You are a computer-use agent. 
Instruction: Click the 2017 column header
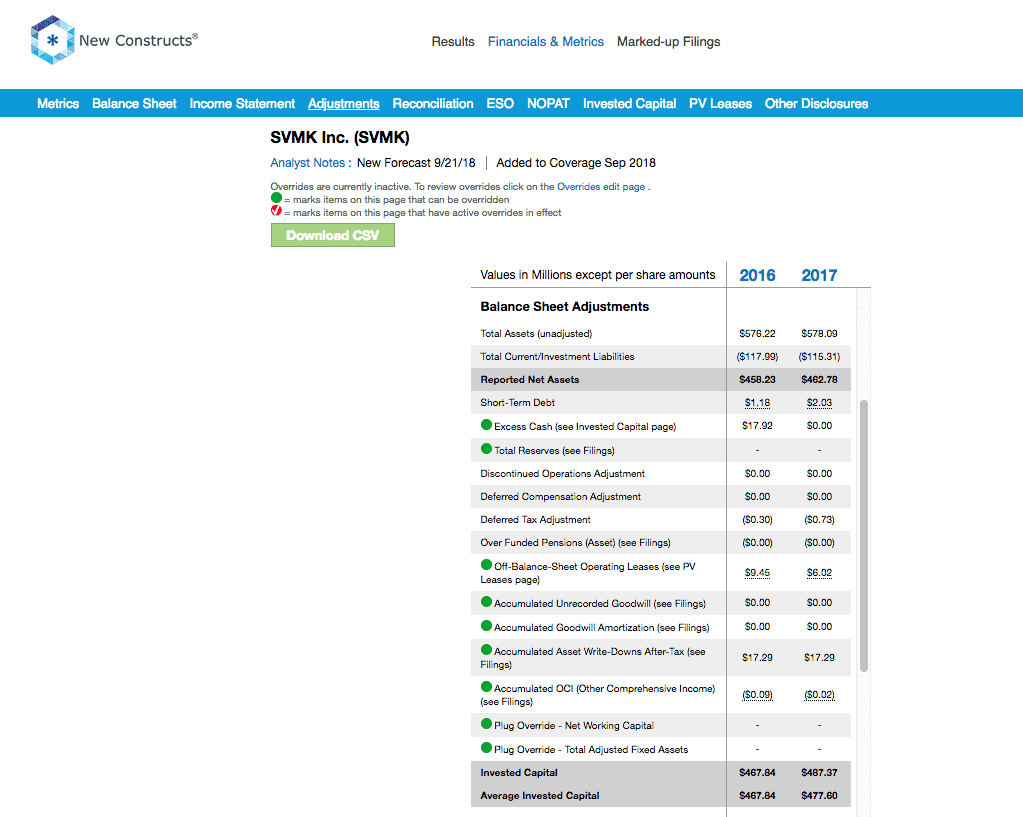[x=819, y=275]
